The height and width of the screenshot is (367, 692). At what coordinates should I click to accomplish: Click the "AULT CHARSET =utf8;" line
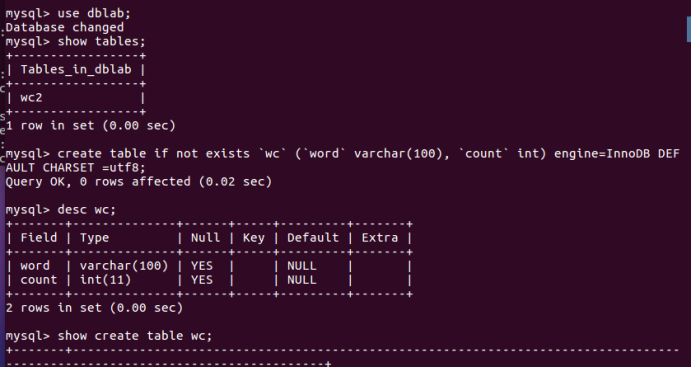tap(75, 168)
